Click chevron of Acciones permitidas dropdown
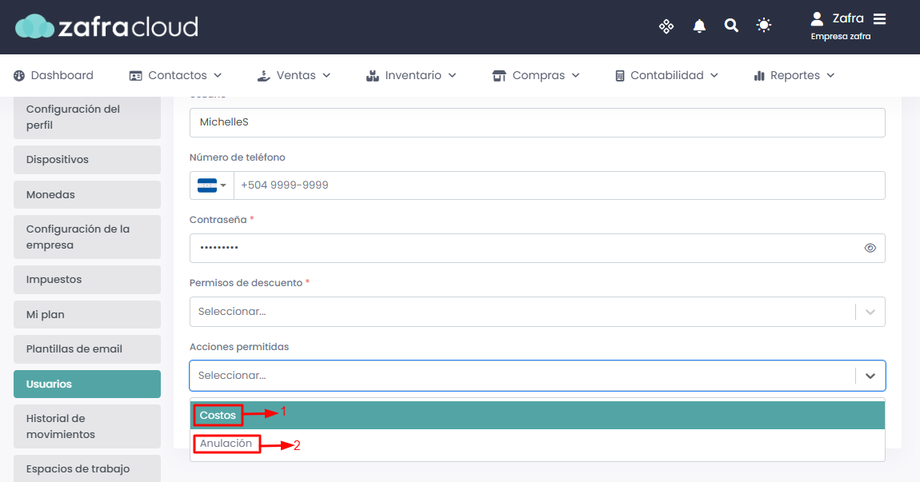Viewport: 920px width, 482px height. coord(870,376)
